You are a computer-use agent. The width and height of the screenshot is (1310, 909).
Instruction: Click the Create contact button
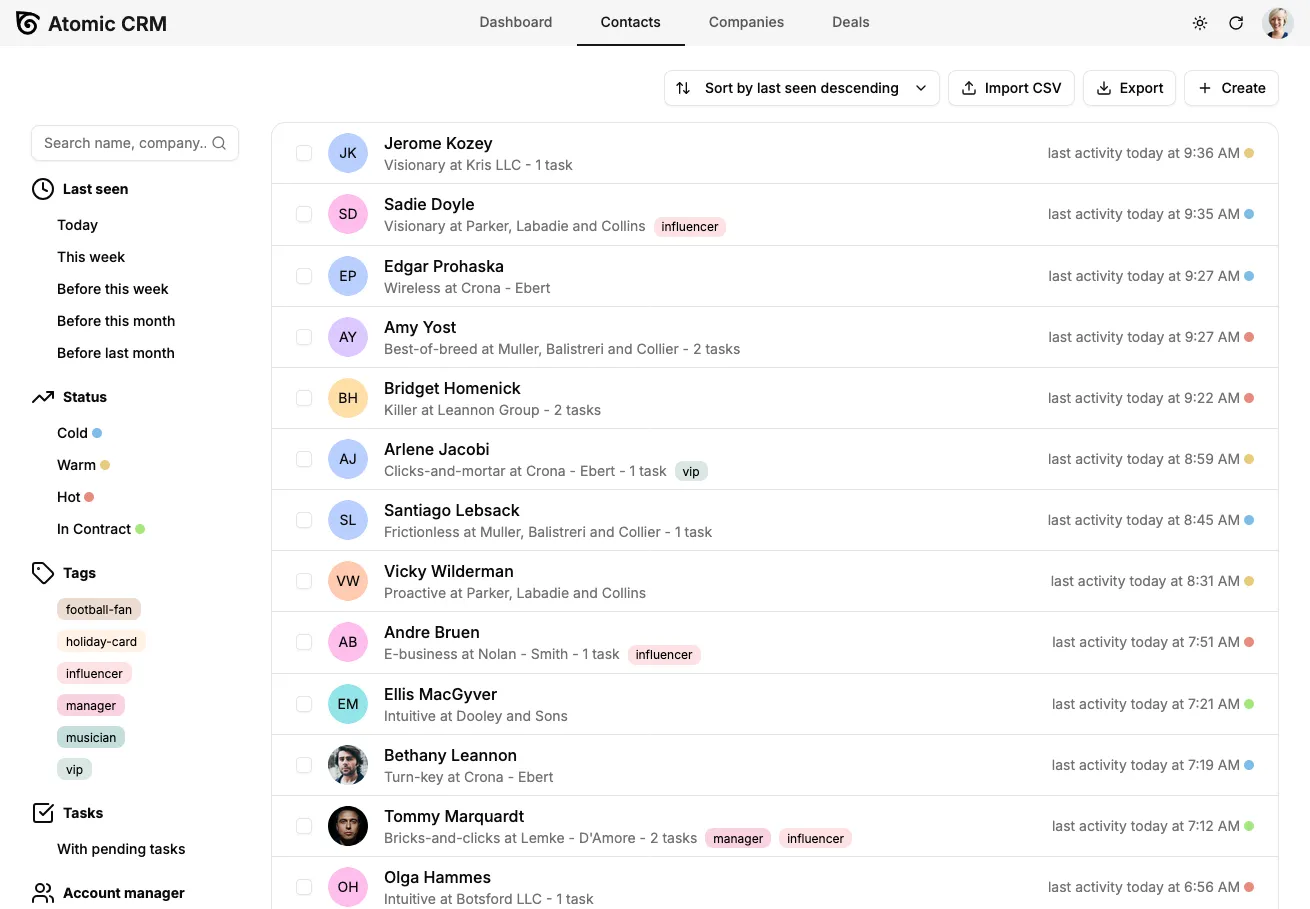pyautogui.click(x=1231, y=88)
